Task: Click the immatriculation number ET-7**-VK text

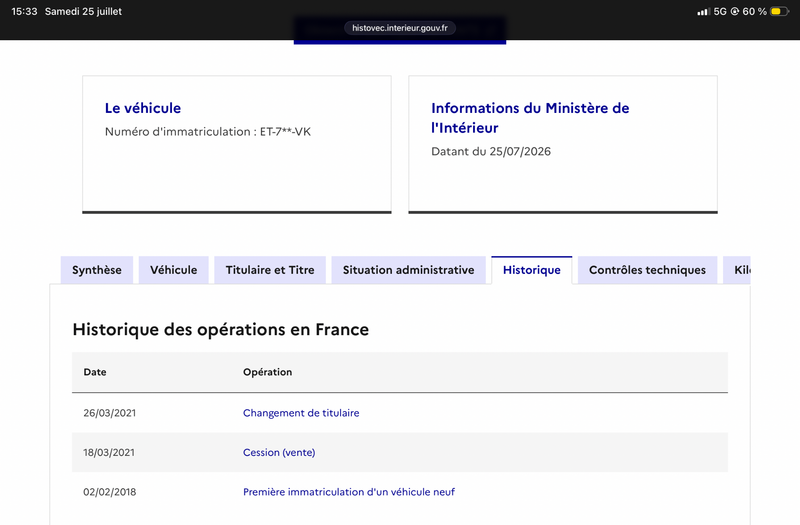Action: tap(285, 132)
